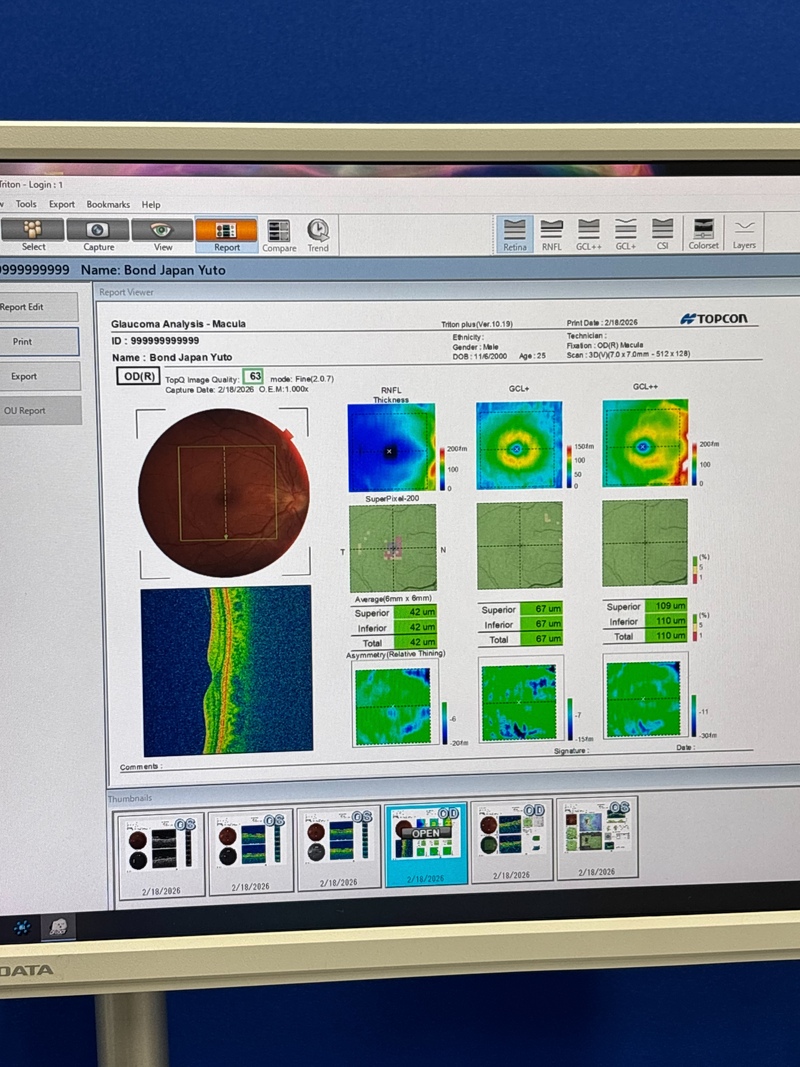Click the orange Report icon
800x1067 pixels.
click(x=226, y=231)
